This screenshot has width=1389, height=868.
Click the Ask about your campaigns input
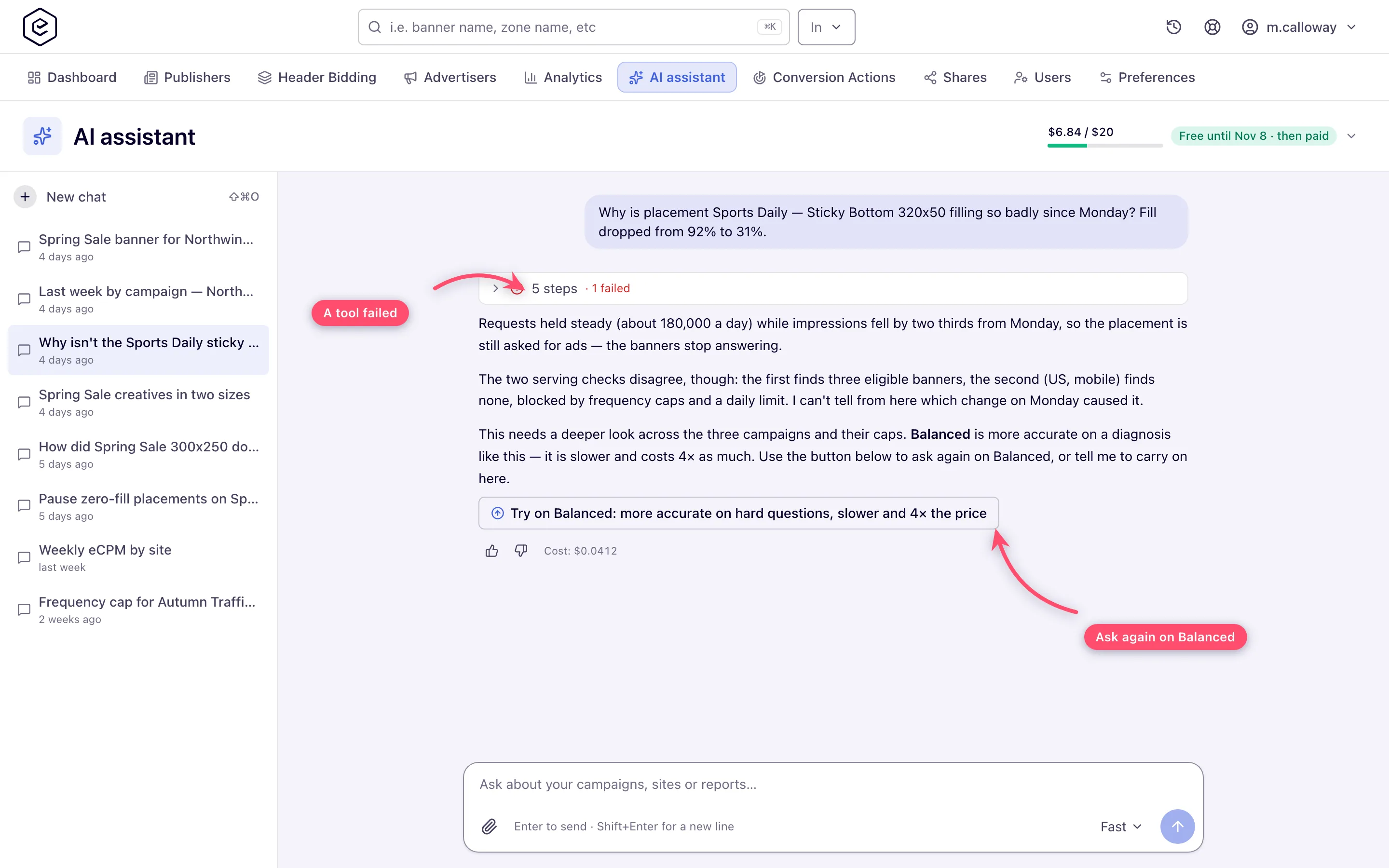(832, 784)
